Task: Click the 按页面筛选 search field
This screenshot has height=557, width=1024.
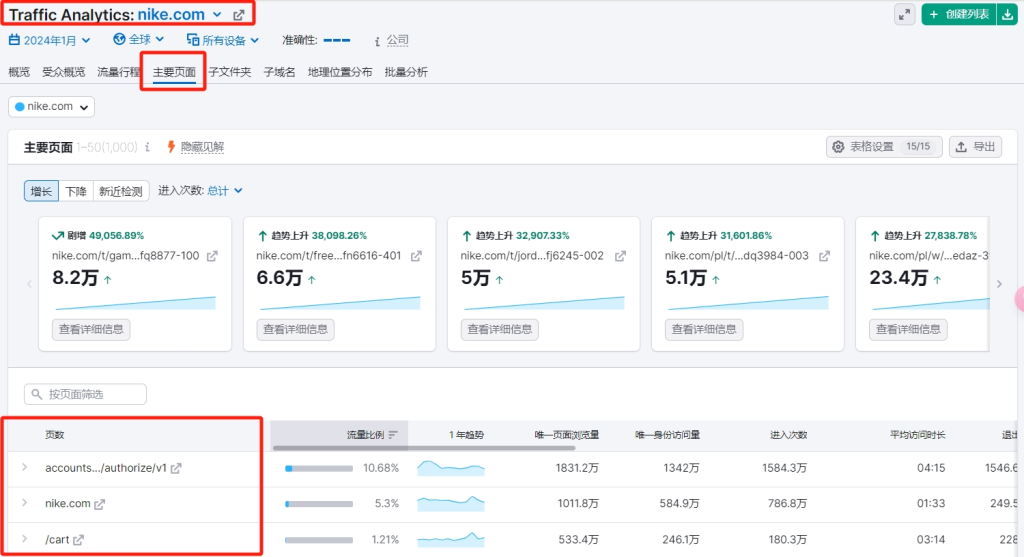Action: 86,394
